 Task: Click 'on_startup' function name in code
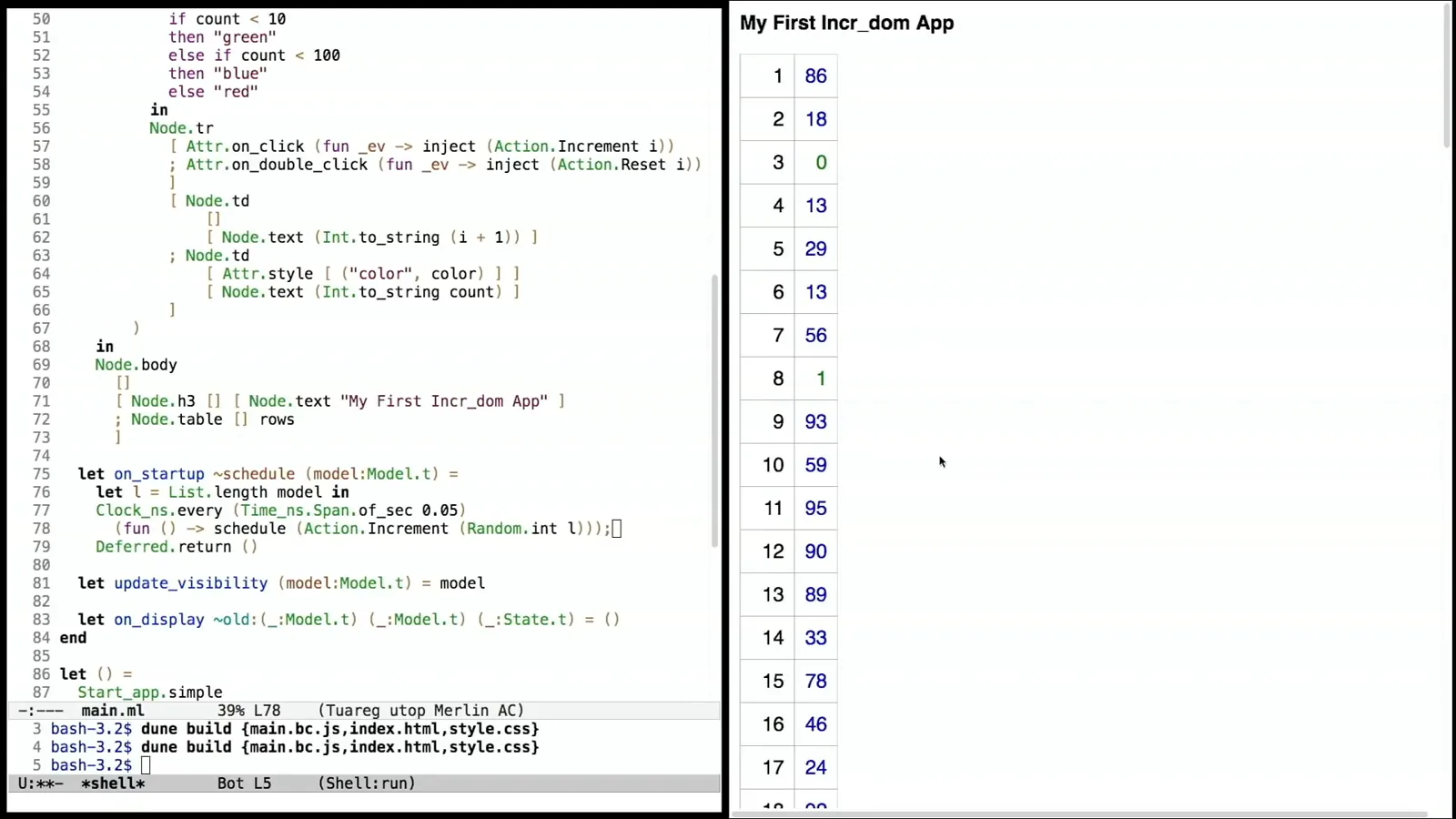coord(159,474)
